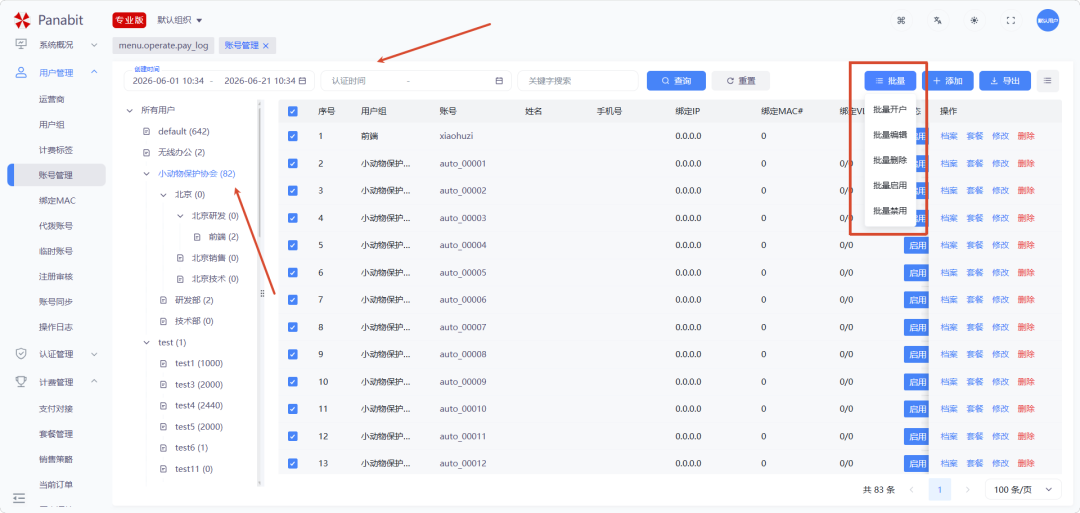Collapse sidebar using bottom-left menu icon
Viewport: 1080px width, 513px height.
tap(19, 498)
